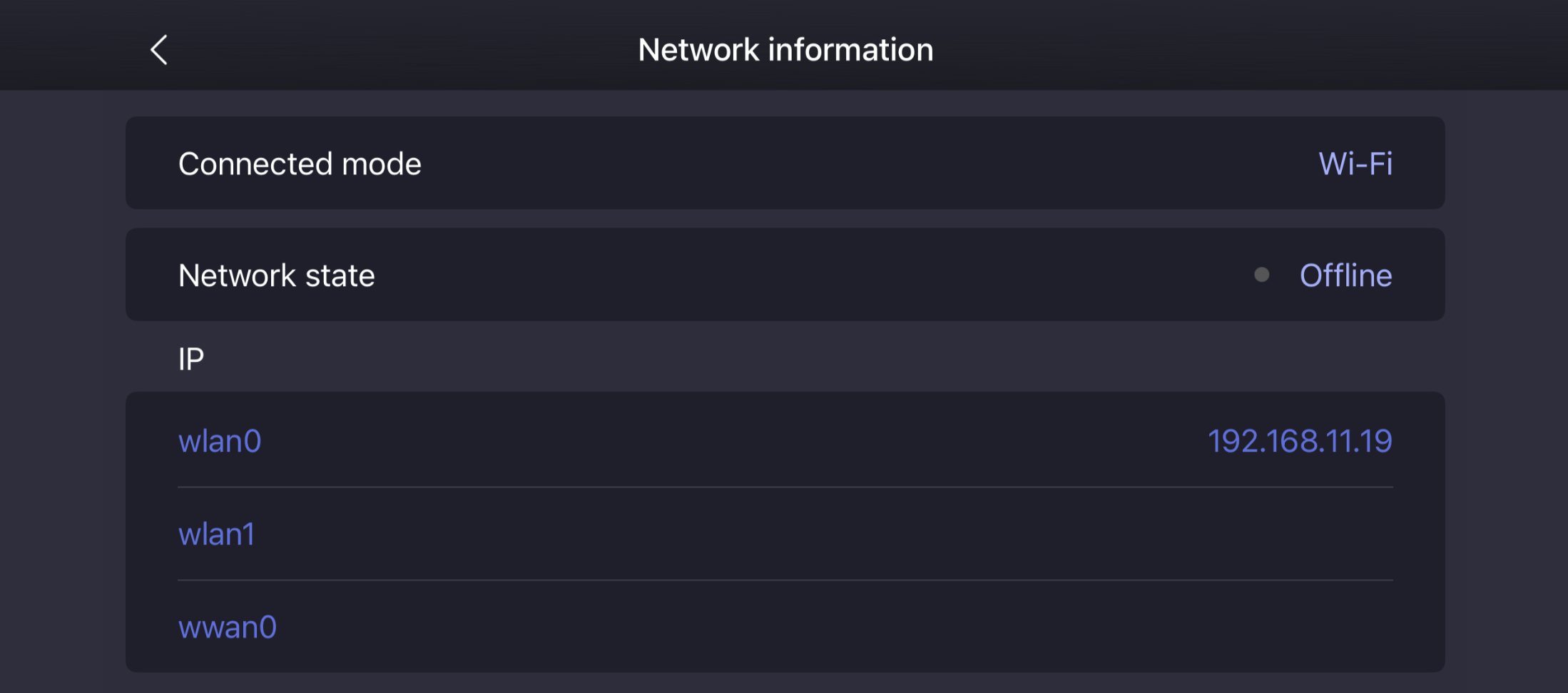
Task: Click middle of the Connected mode row
Action: (785, 164)
